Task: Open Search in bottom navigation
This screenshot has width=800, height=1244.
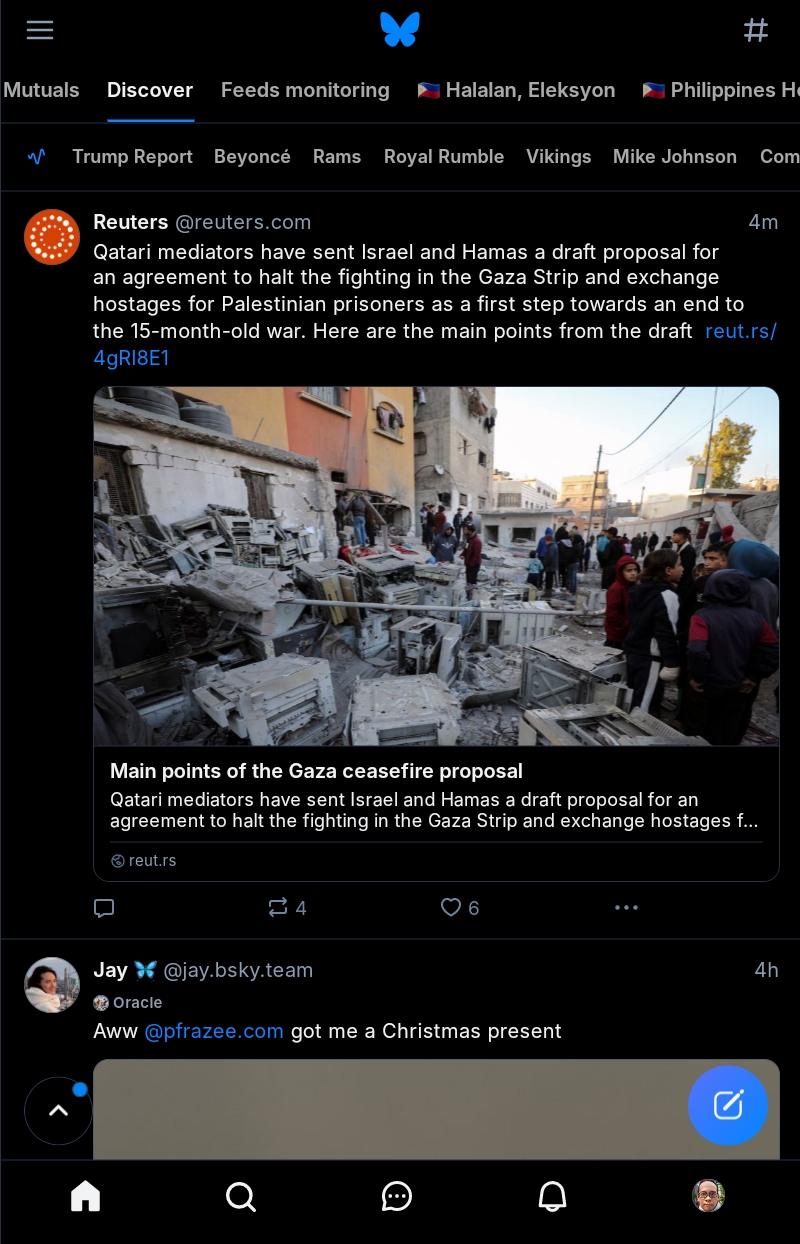Action: click(241, 1196)
